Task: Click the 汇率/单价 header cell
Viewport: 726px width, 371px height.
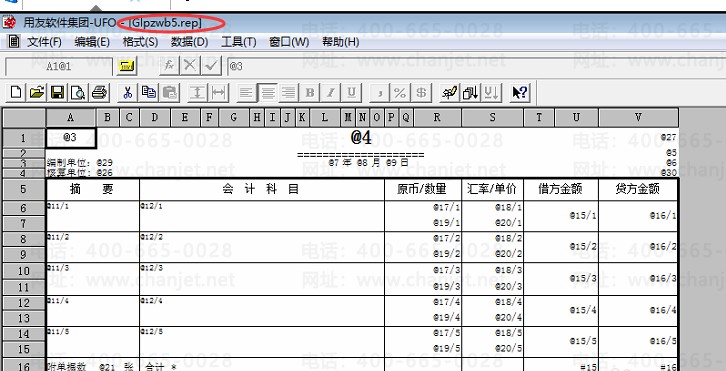Action: point(492,189)
